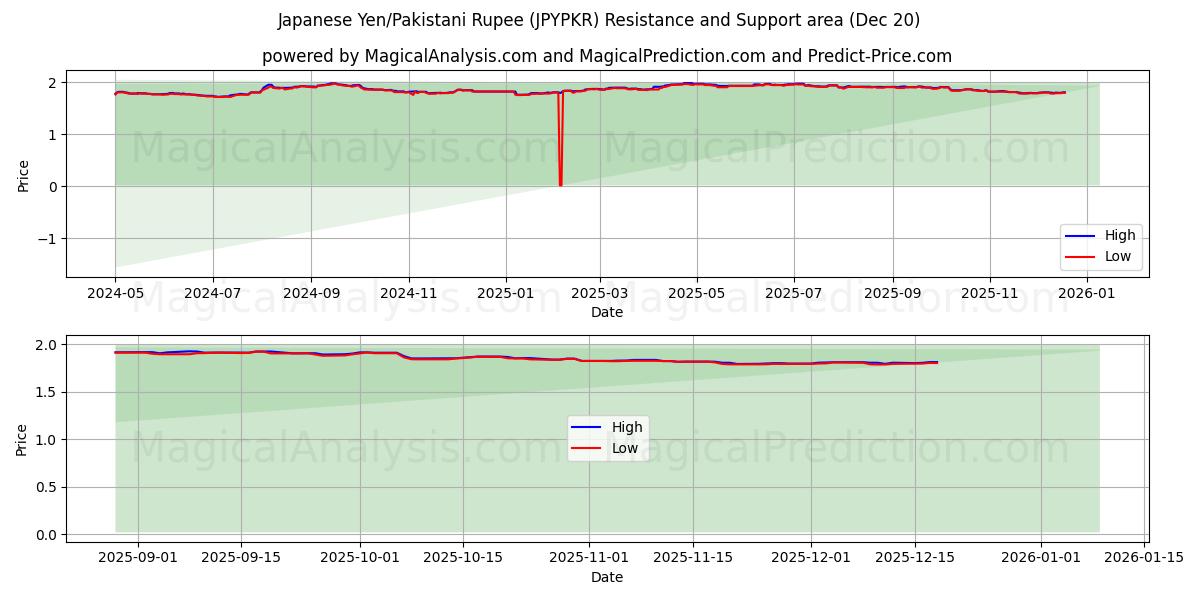Select the red Low line symbol in lower legend
The height and width of the screenshot is (600, 1200).
[584, 446]
